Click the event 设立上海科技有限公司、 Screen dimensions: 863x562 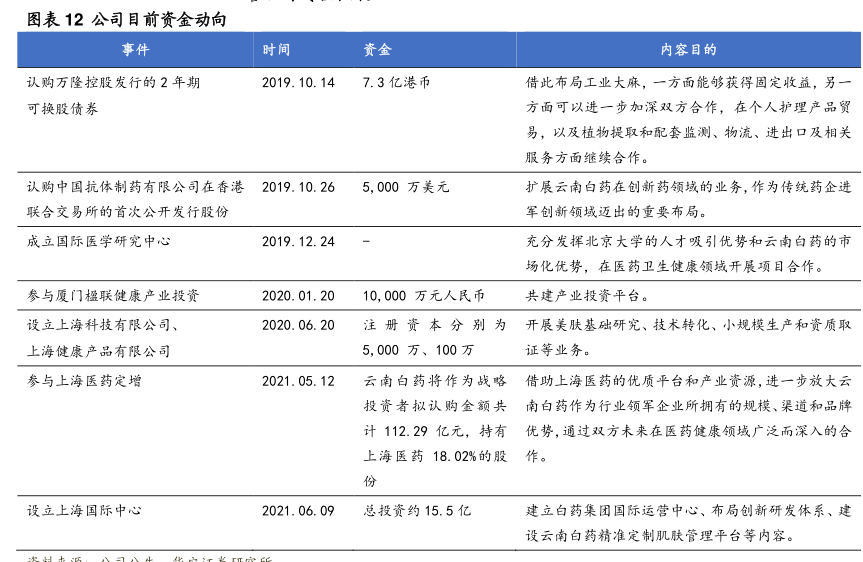click(102, 325)
